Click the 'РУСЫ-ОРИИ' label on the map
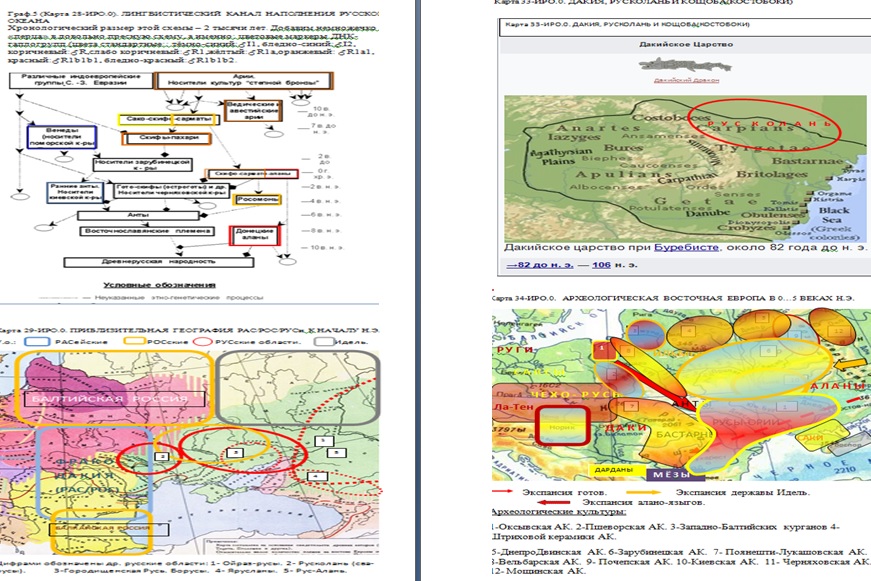This screenshot has width=871, height=581. (x=747, y=422)
